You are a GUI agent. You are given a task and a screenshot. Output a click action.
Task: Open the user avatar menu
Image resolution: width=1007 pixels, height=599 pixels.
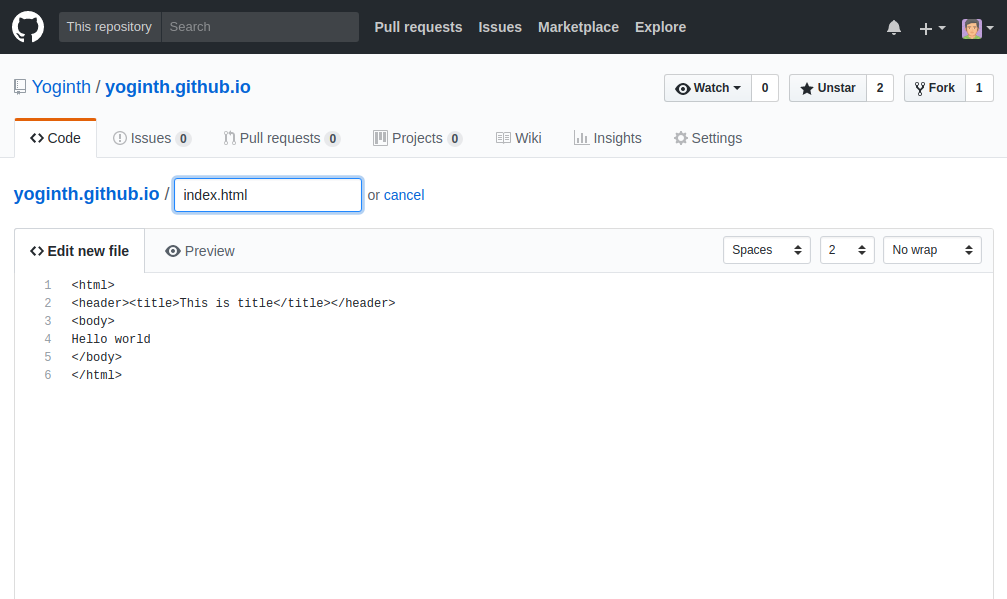[977, 28]
